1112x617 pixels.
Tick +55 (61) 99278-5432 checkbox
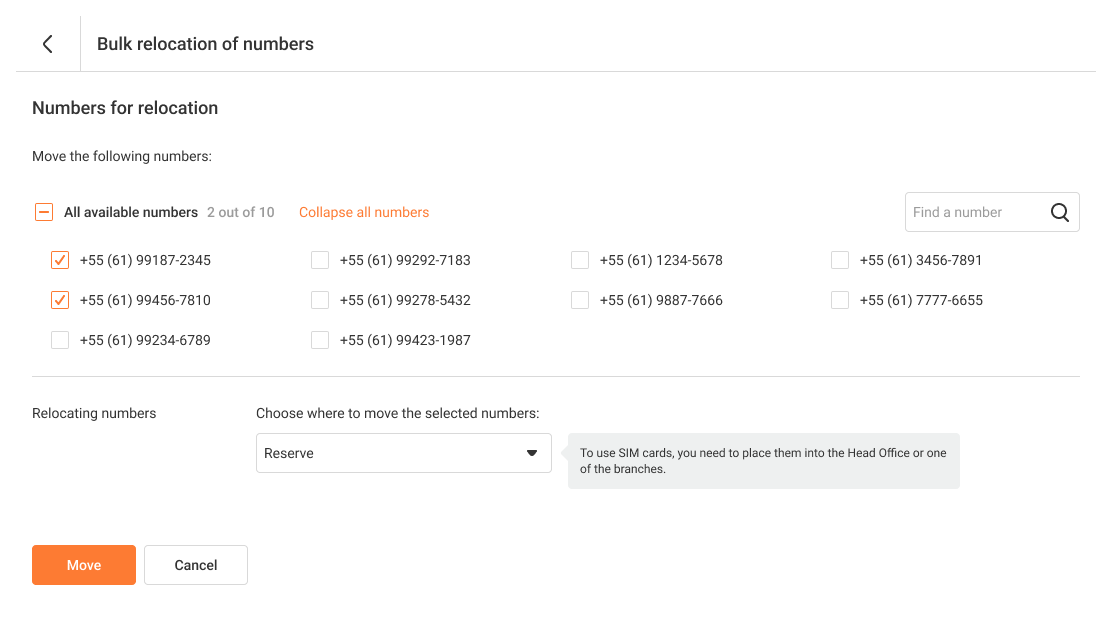(320, 300)
